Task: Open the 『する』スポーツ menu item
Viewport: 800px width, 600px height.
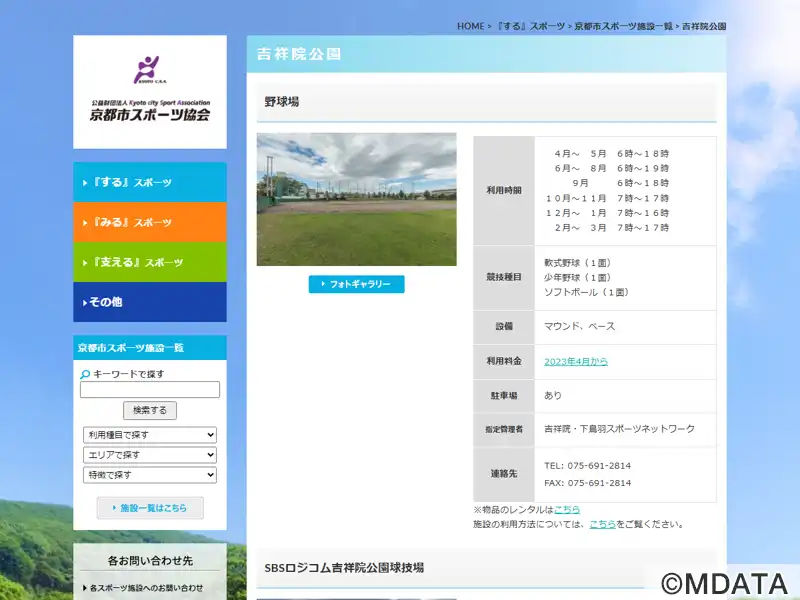Action: (x=149, y=183)
